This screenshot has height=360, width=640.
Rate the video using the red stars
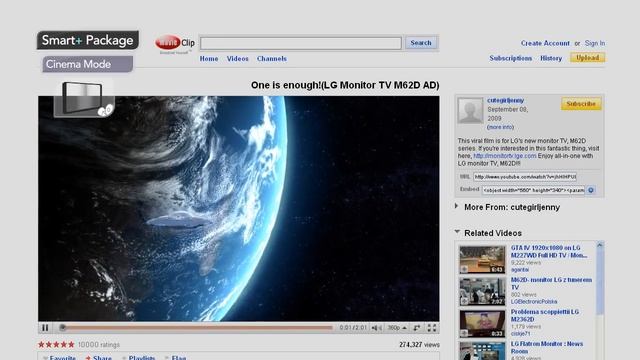[56, 344]
